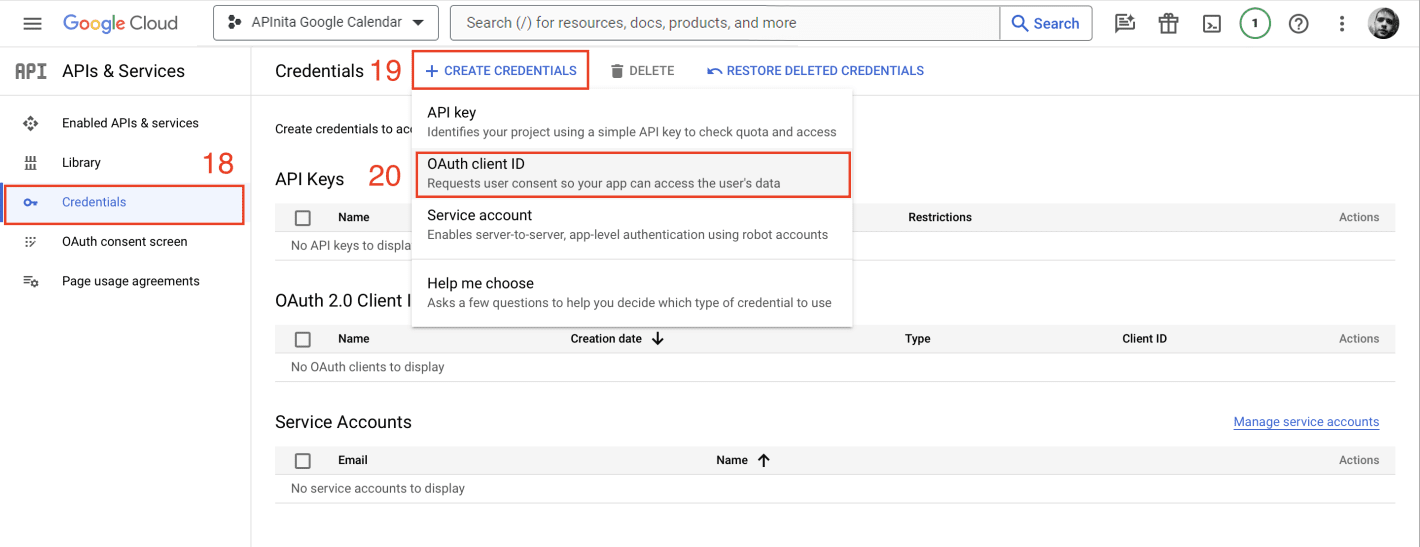
Task: Open the Gemini AI assistant icon
Action: tap(1125, 23)
